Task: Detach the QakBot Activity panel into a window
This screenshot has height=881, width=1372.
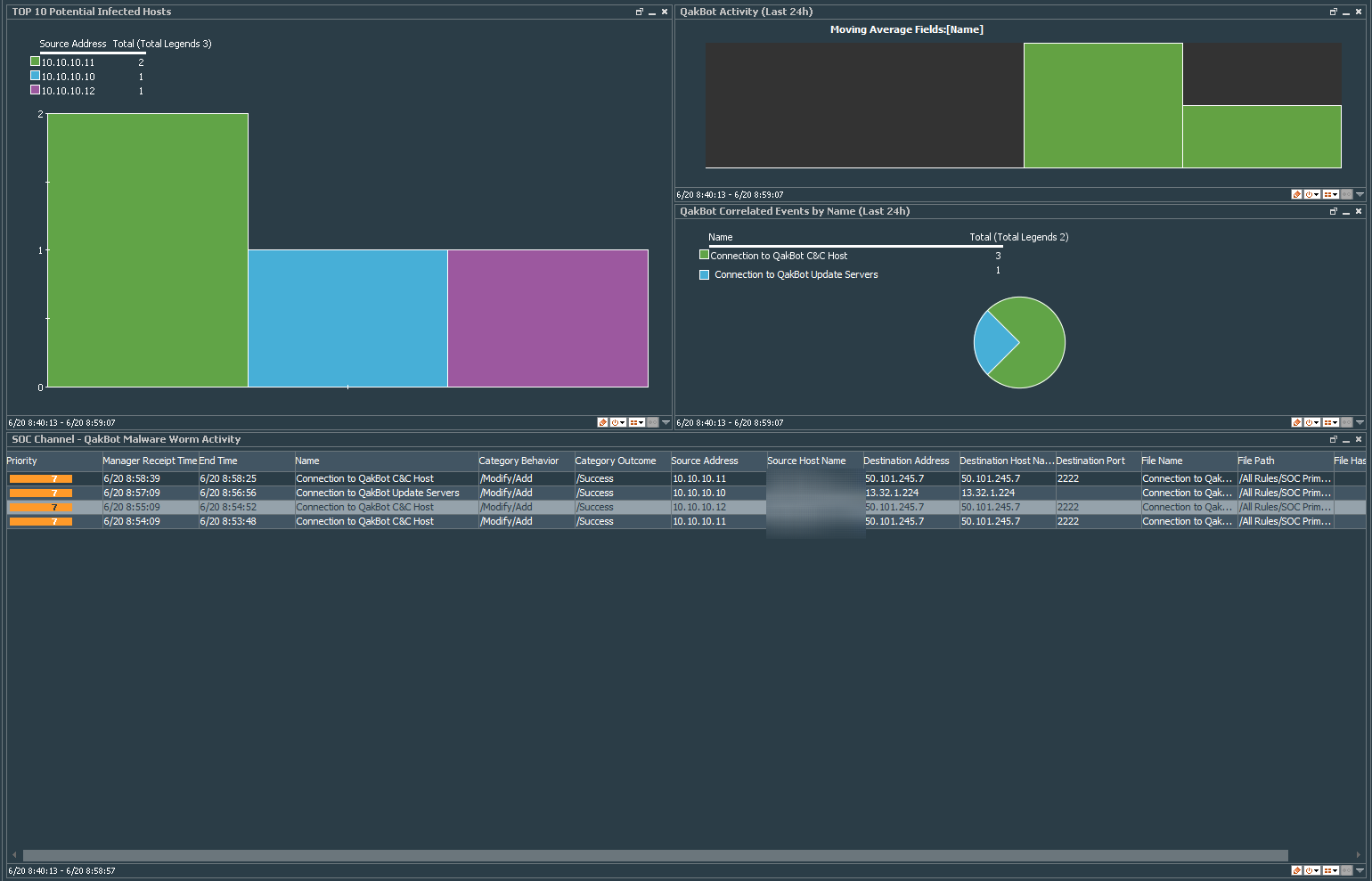Action: pyautogui.click(x=1334, y=12)
